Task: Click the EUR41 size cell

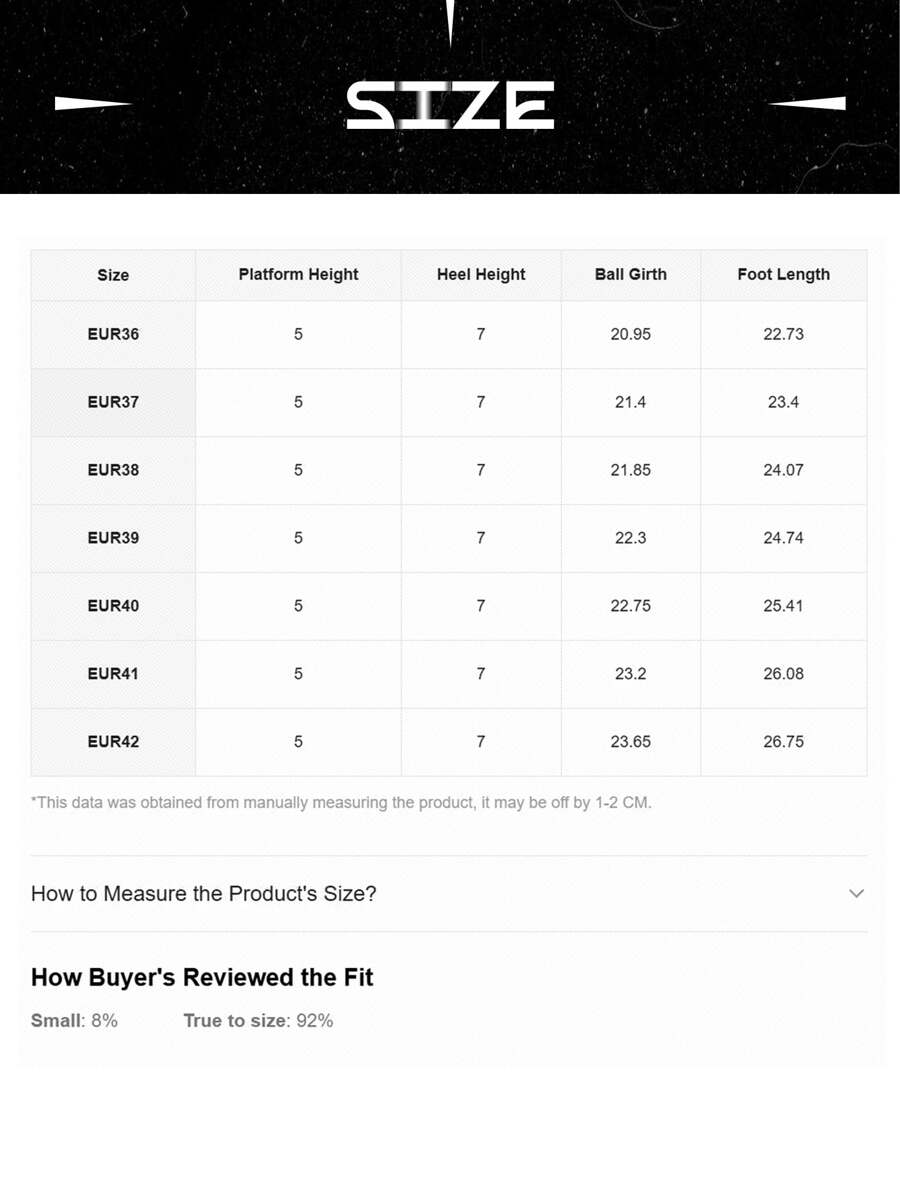Action: (x=113, y=674)
